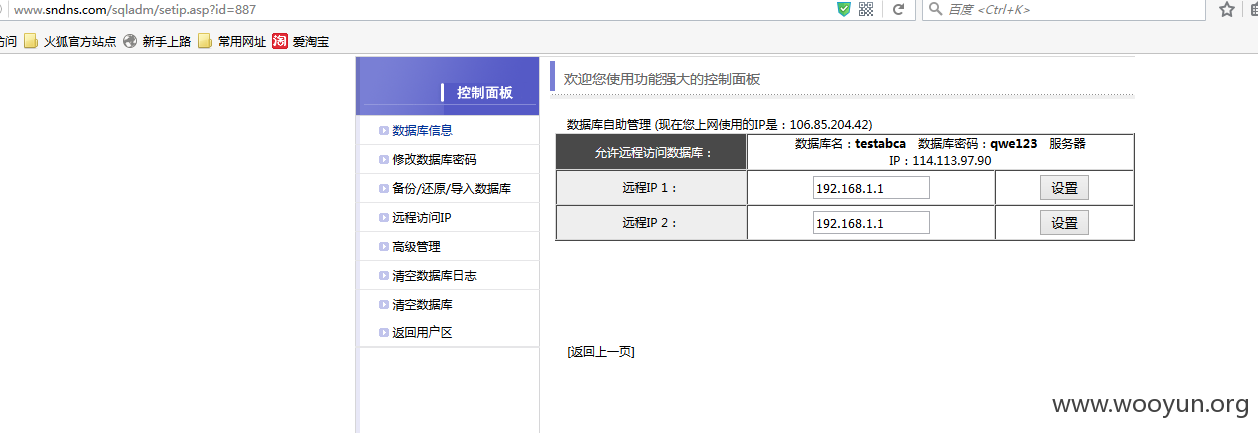The height and width of the screenshot is (433, 1258).
Task: Open the 火狐官方站点 bookmark folder
Action: [x=69, y=42]
